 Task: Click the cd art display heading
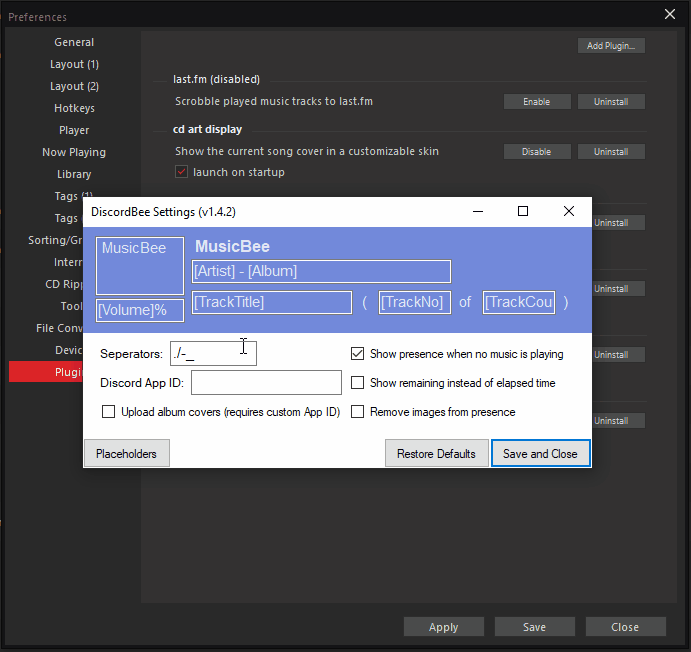pyautogui.click(x=207, y=130)
